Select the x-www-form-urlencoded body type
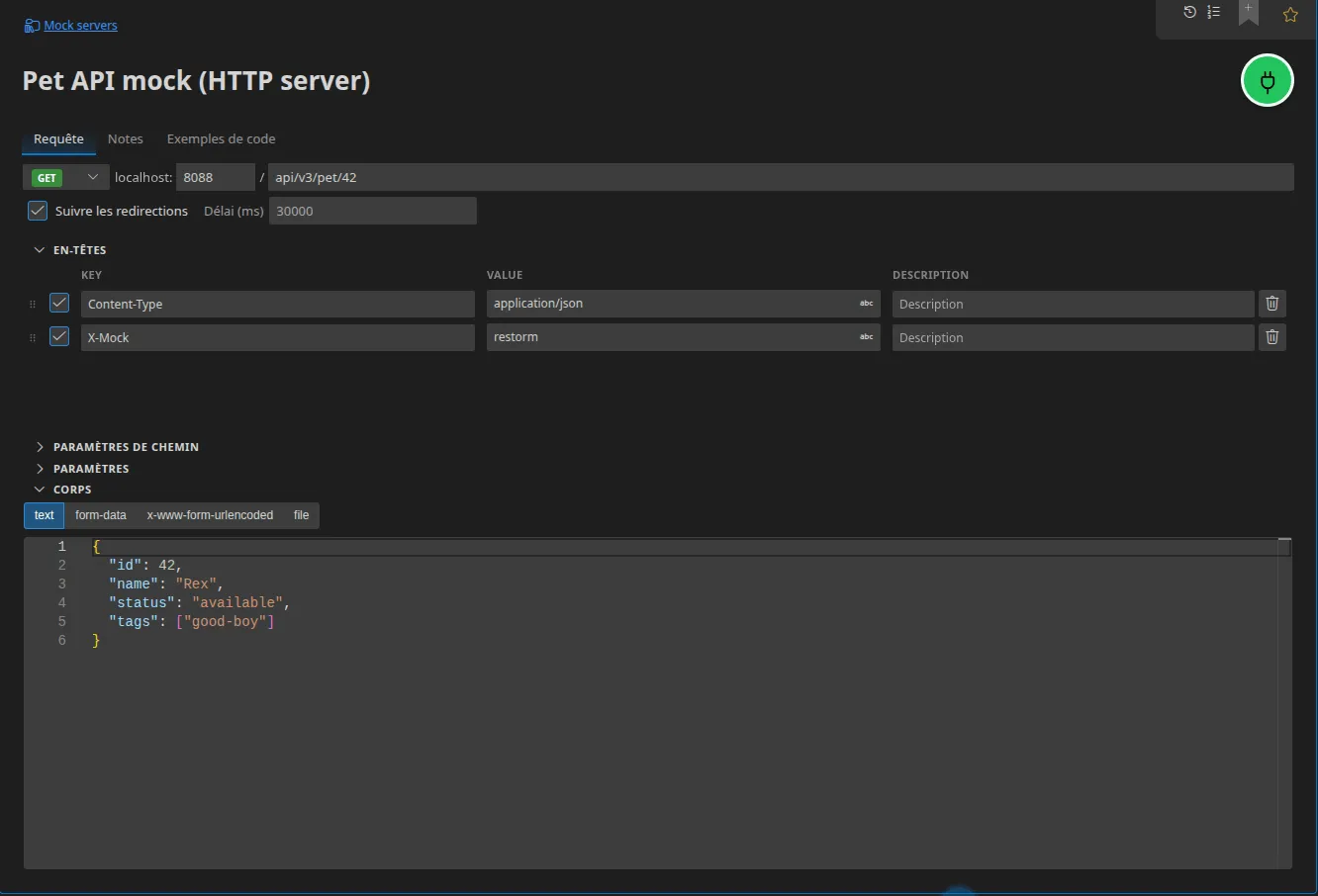The image size is (1318, 896). pos(210,515)
